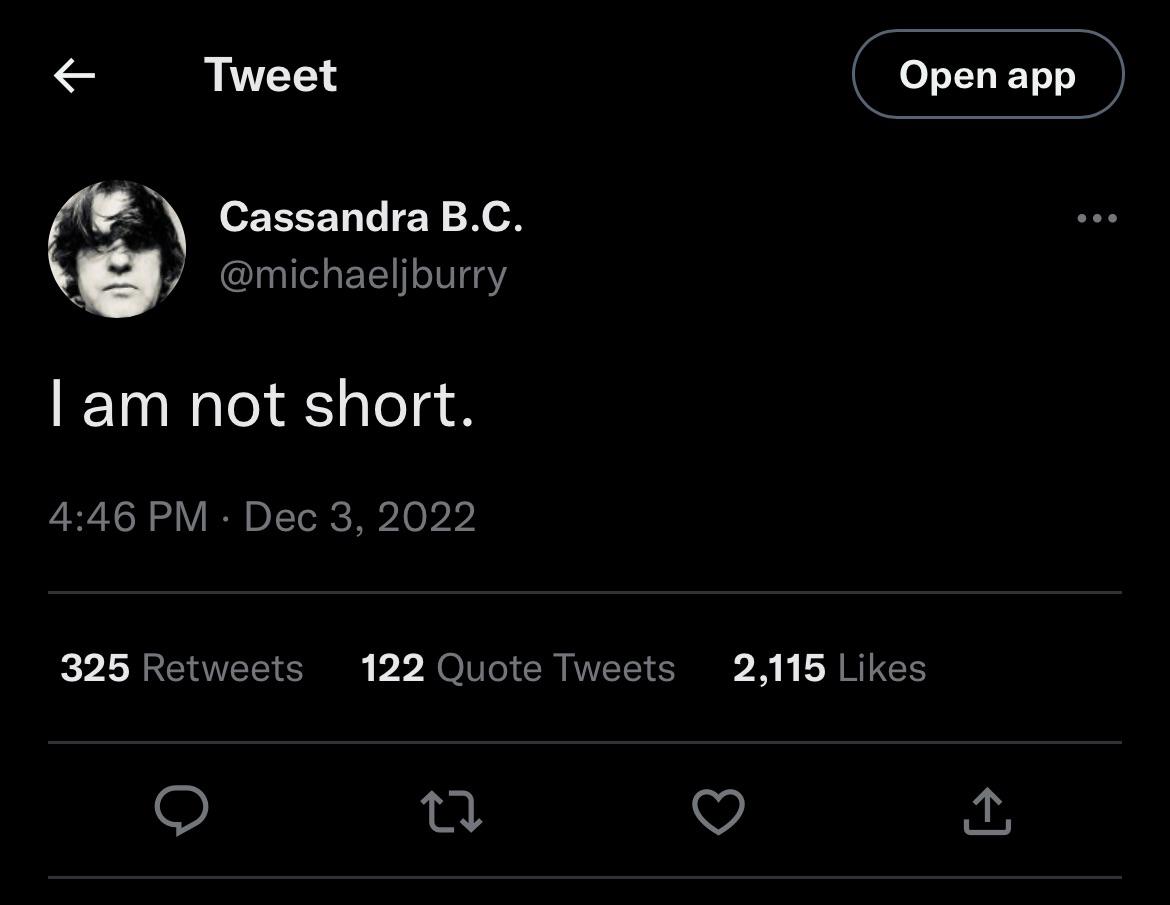Viewport: 1170px width, 905px height.
Task: Open Cassandra B.C.'s profile picture
Action: (117, 249)
